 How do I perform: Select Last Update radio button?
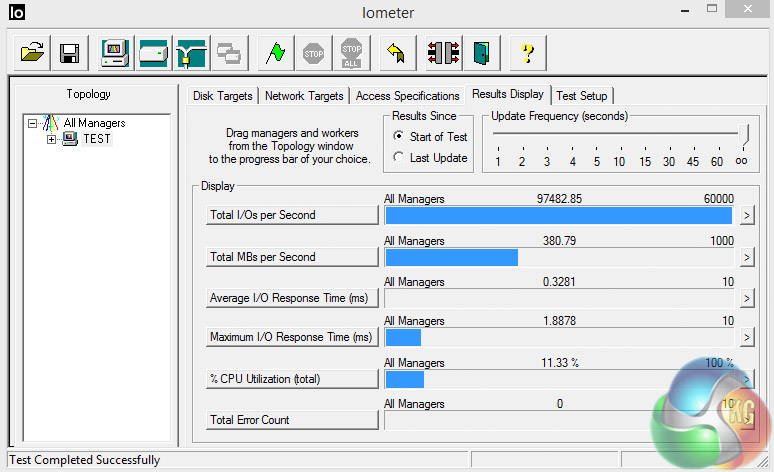[399, 157]
